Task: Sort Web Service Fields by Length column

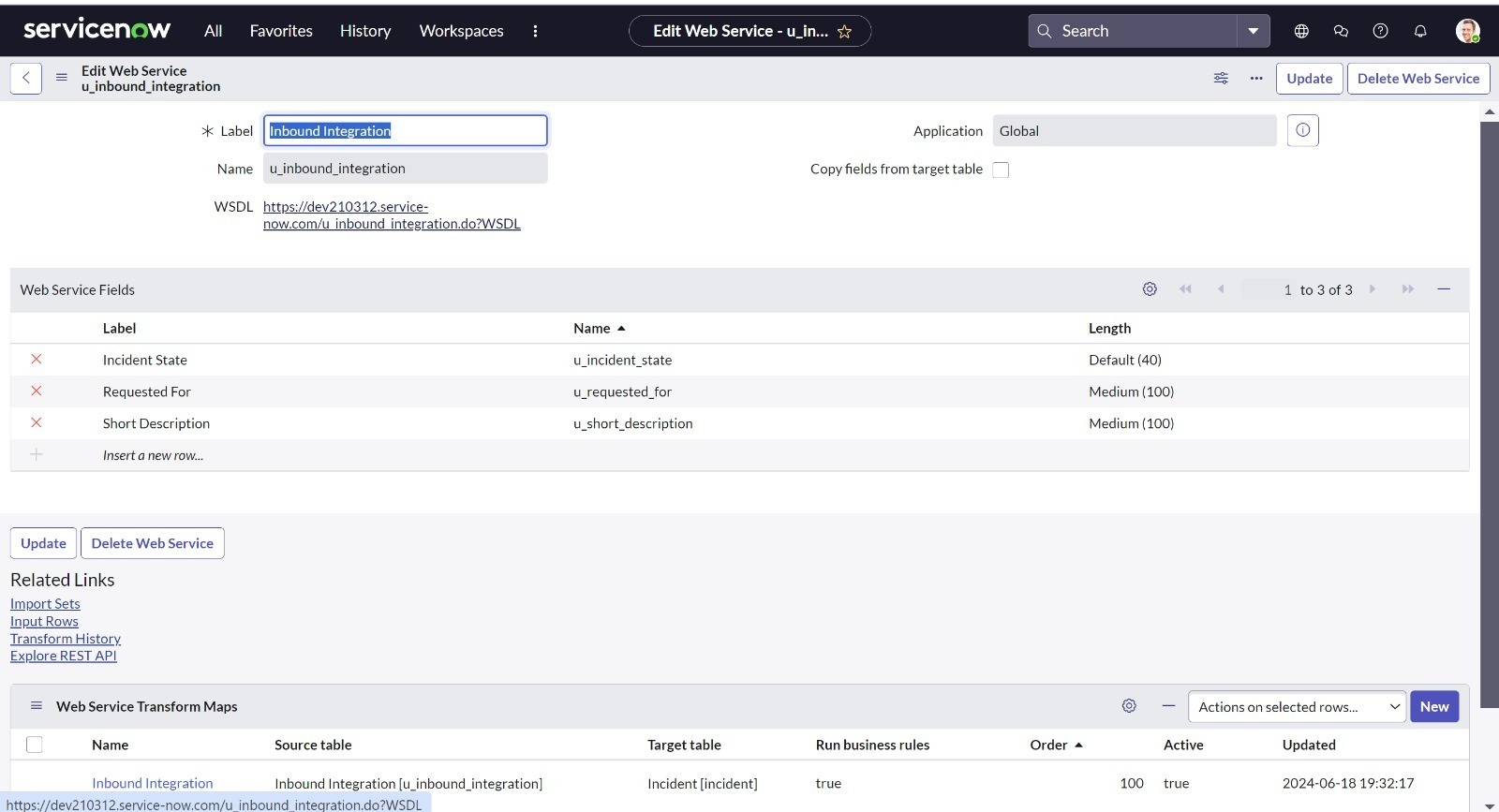Action: pos(1109,328)
